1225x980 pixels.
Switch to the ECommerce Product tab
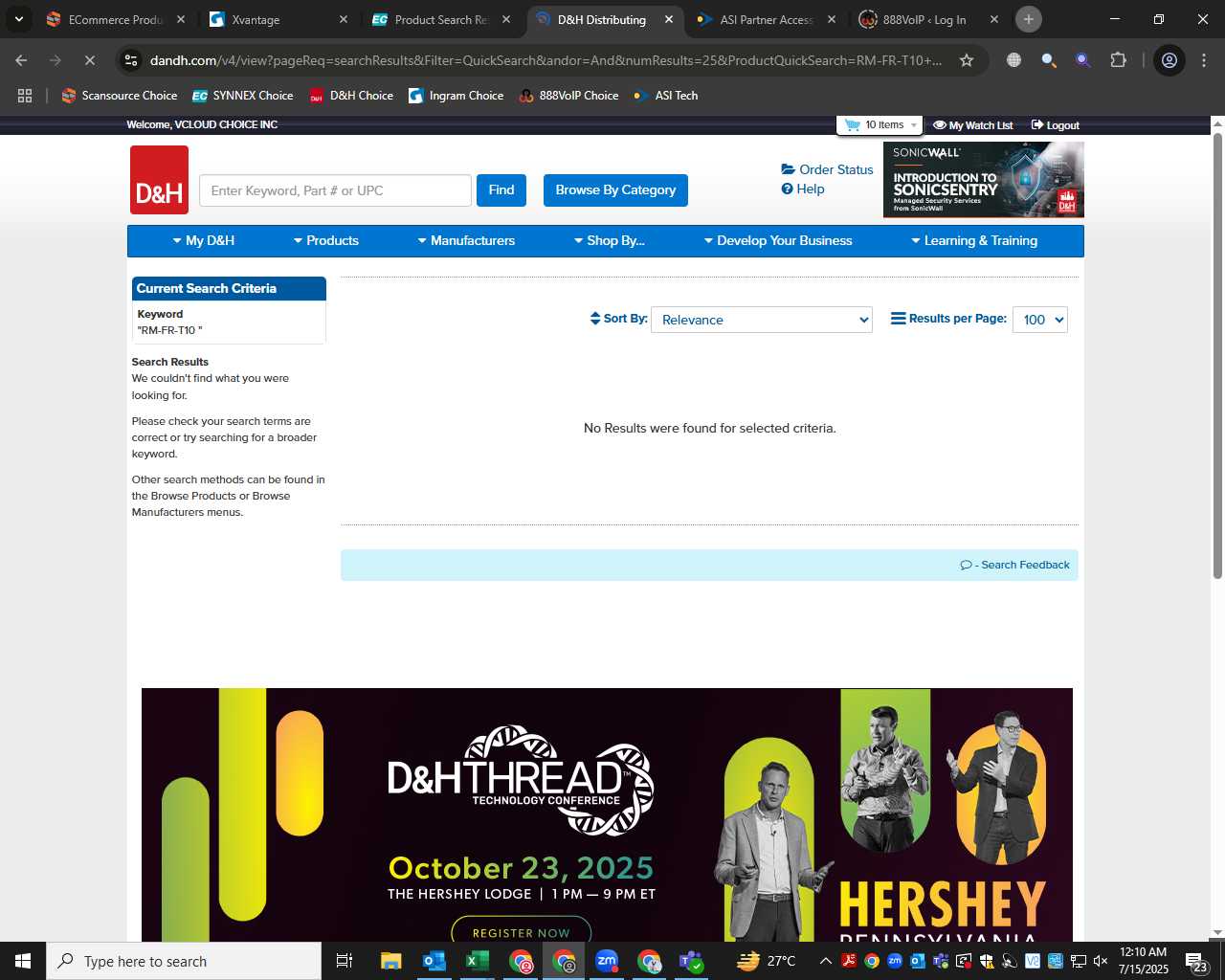115,19
